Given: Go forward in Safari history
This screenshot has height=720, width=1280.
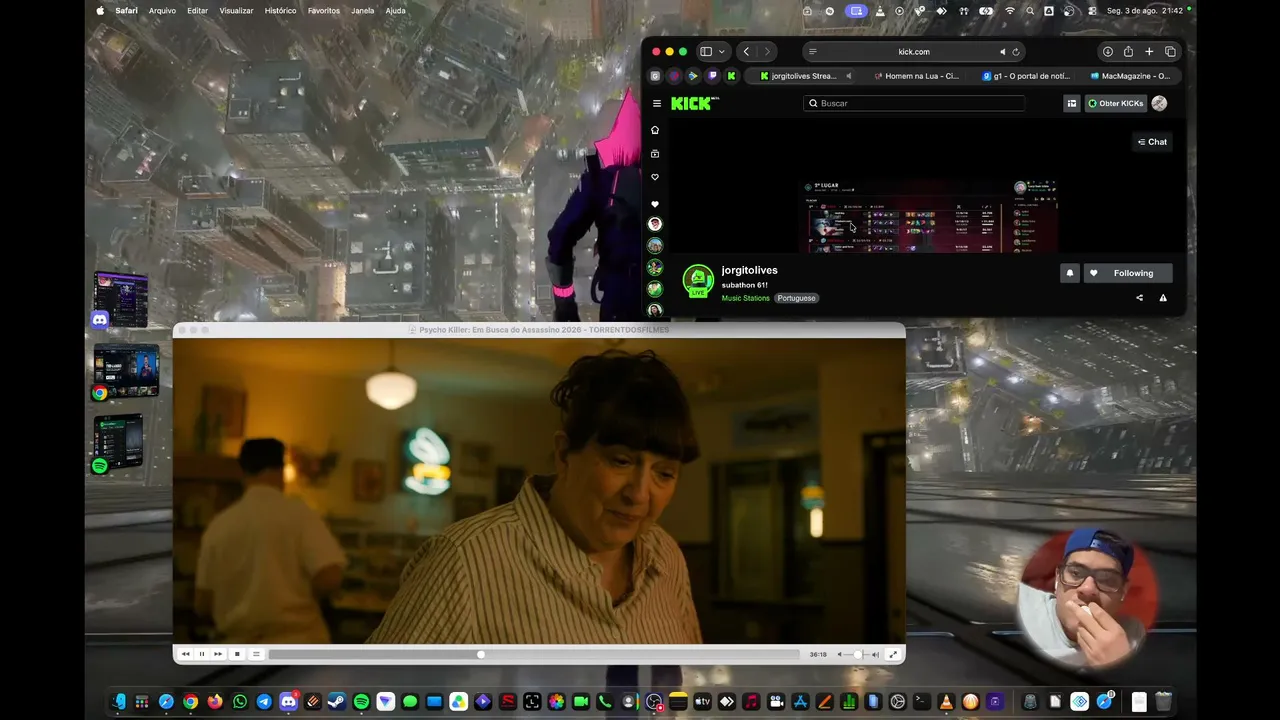Looking at the screenshot, I should pyautogui.click(x=767, y=52).
